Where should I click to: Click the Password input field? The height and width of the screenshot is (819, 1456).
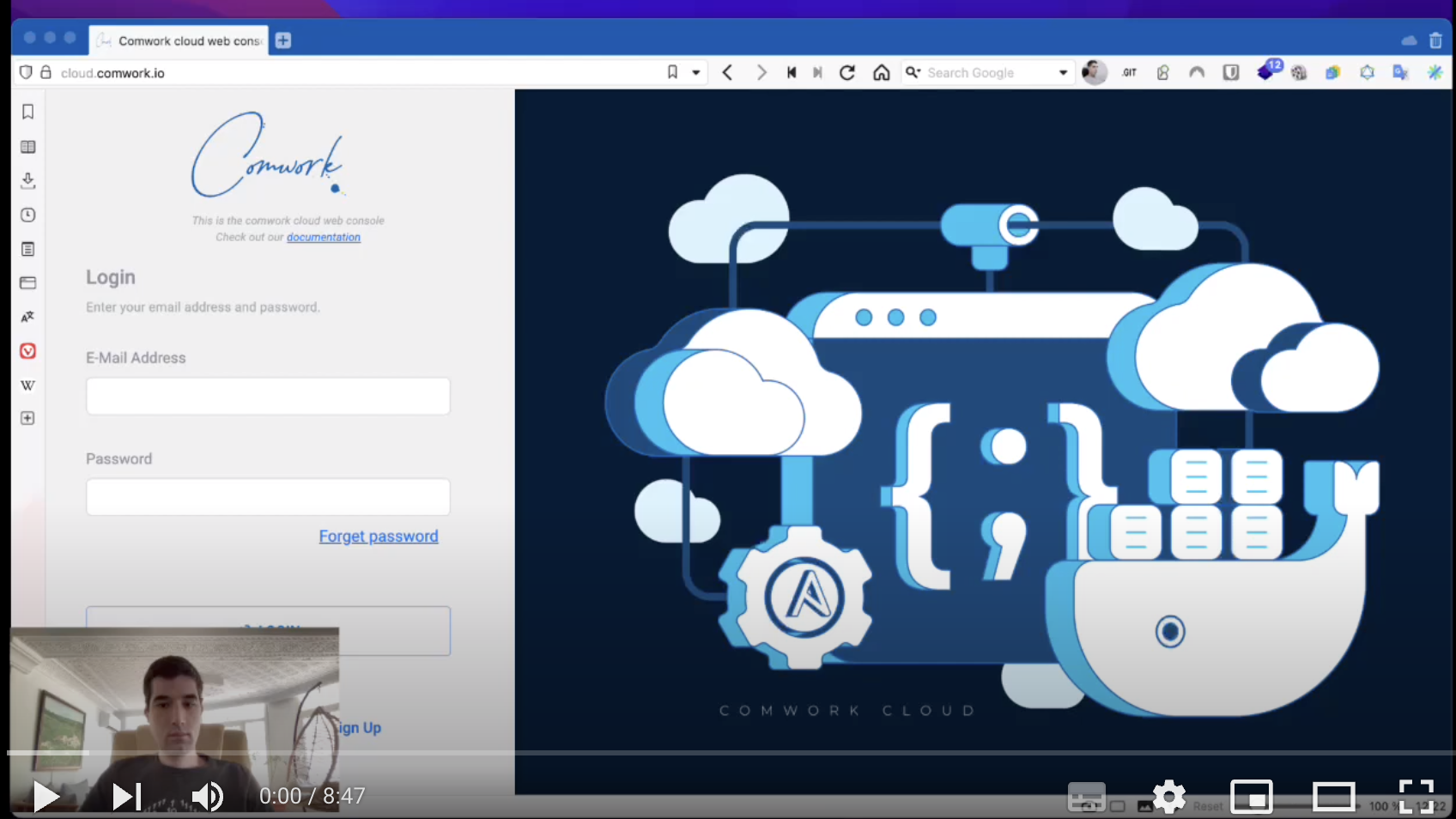(268, 497)
